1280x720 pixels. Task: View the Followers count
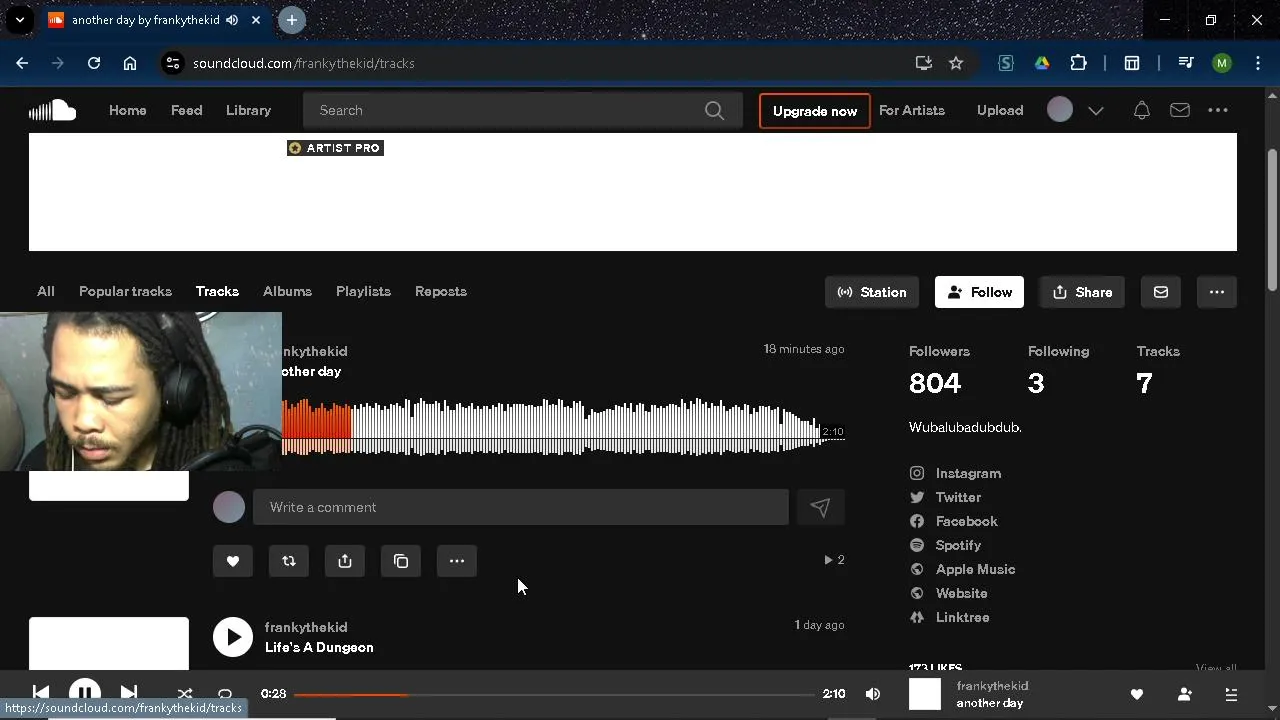point(935,383)
